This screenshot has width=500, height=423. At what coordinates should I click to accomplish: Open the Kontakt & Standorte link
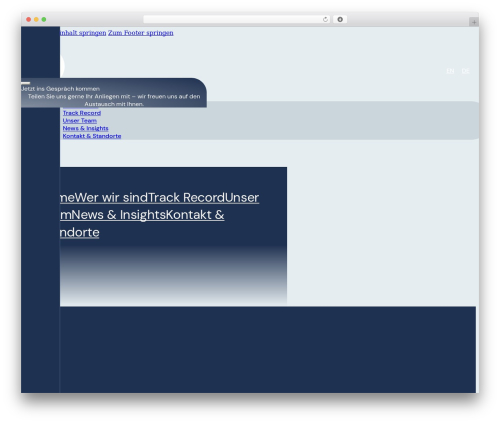coord(92,136)
